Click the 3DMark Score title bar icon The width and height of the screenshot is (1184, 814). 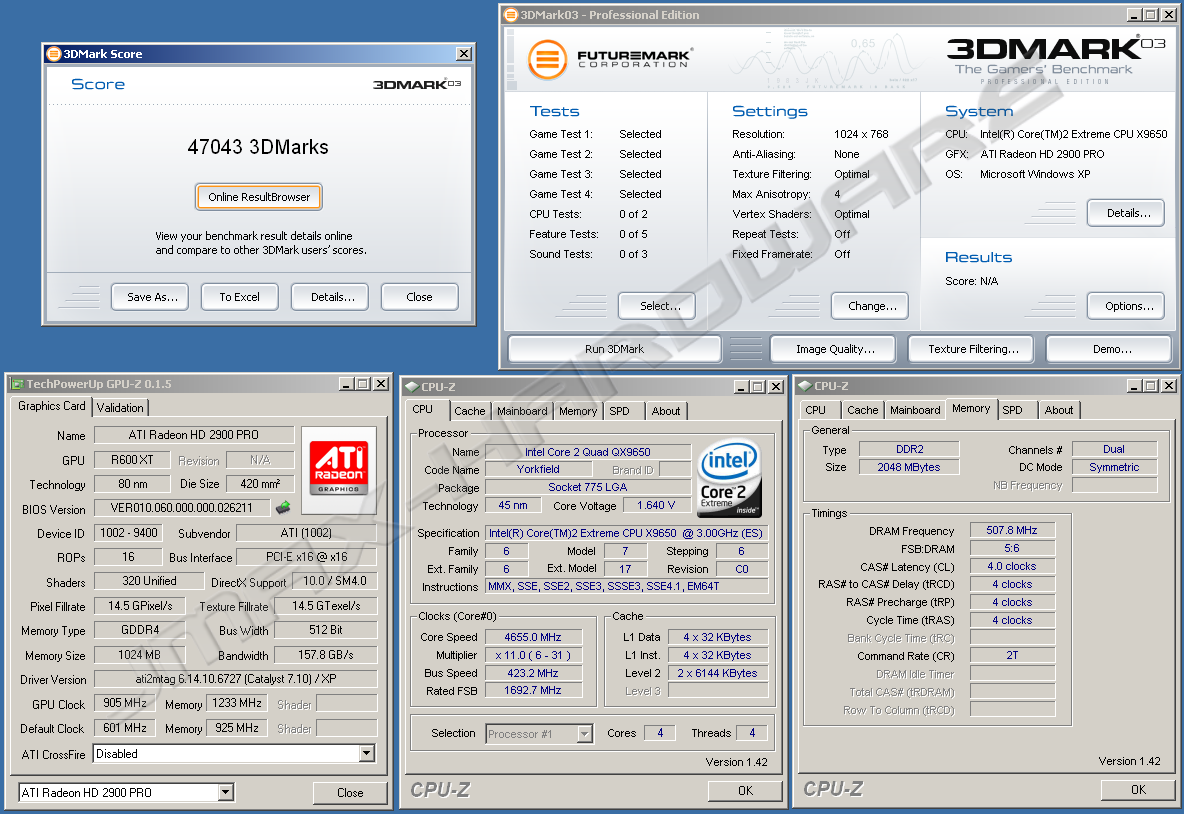coord(54,54)
